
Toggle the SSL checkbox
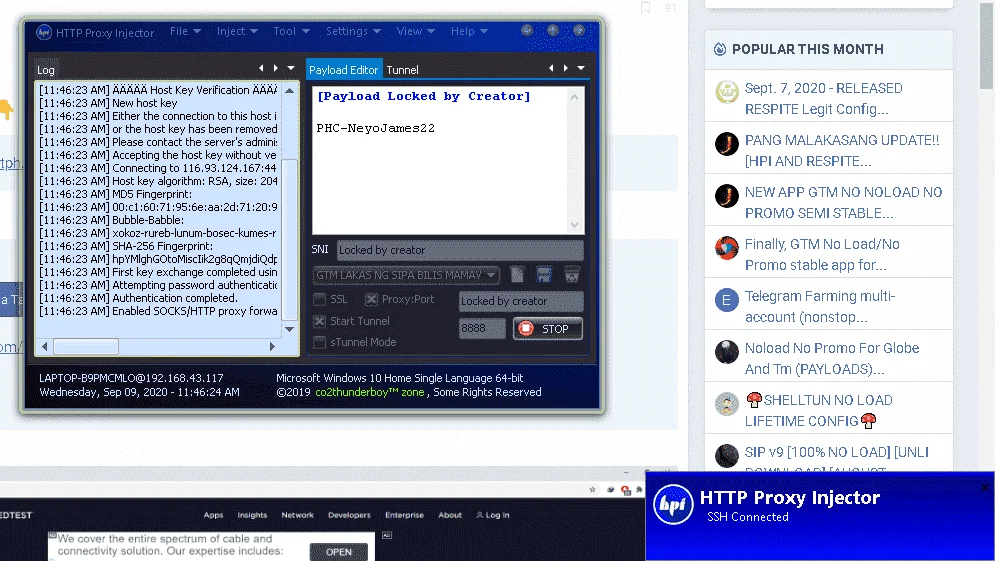click(x=320, y=299)
